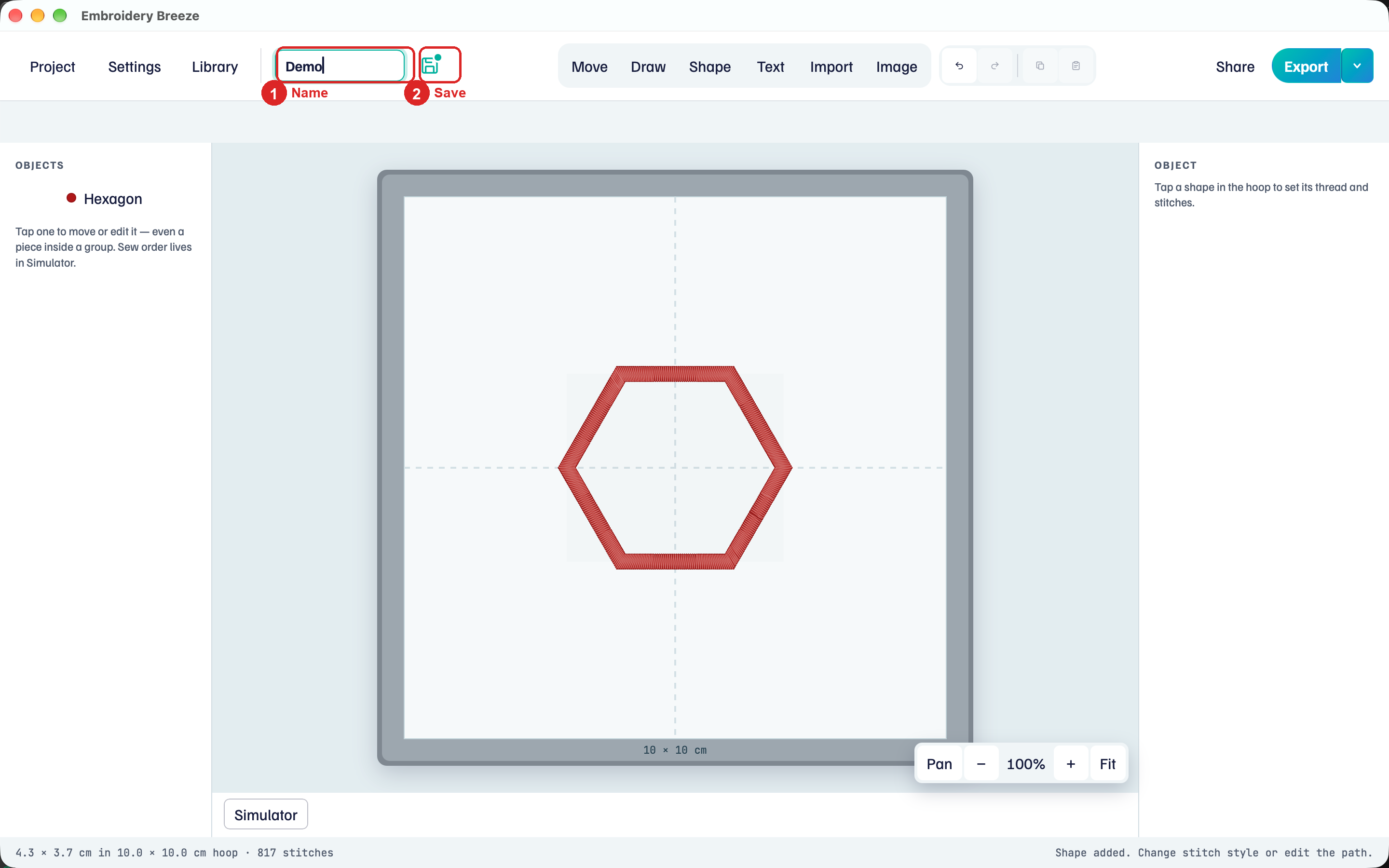The width and height of the screenshot is (1389, 868).
Task: Zoom in with the plus button
Action: pyautogui.click(x=1071, y=764)
